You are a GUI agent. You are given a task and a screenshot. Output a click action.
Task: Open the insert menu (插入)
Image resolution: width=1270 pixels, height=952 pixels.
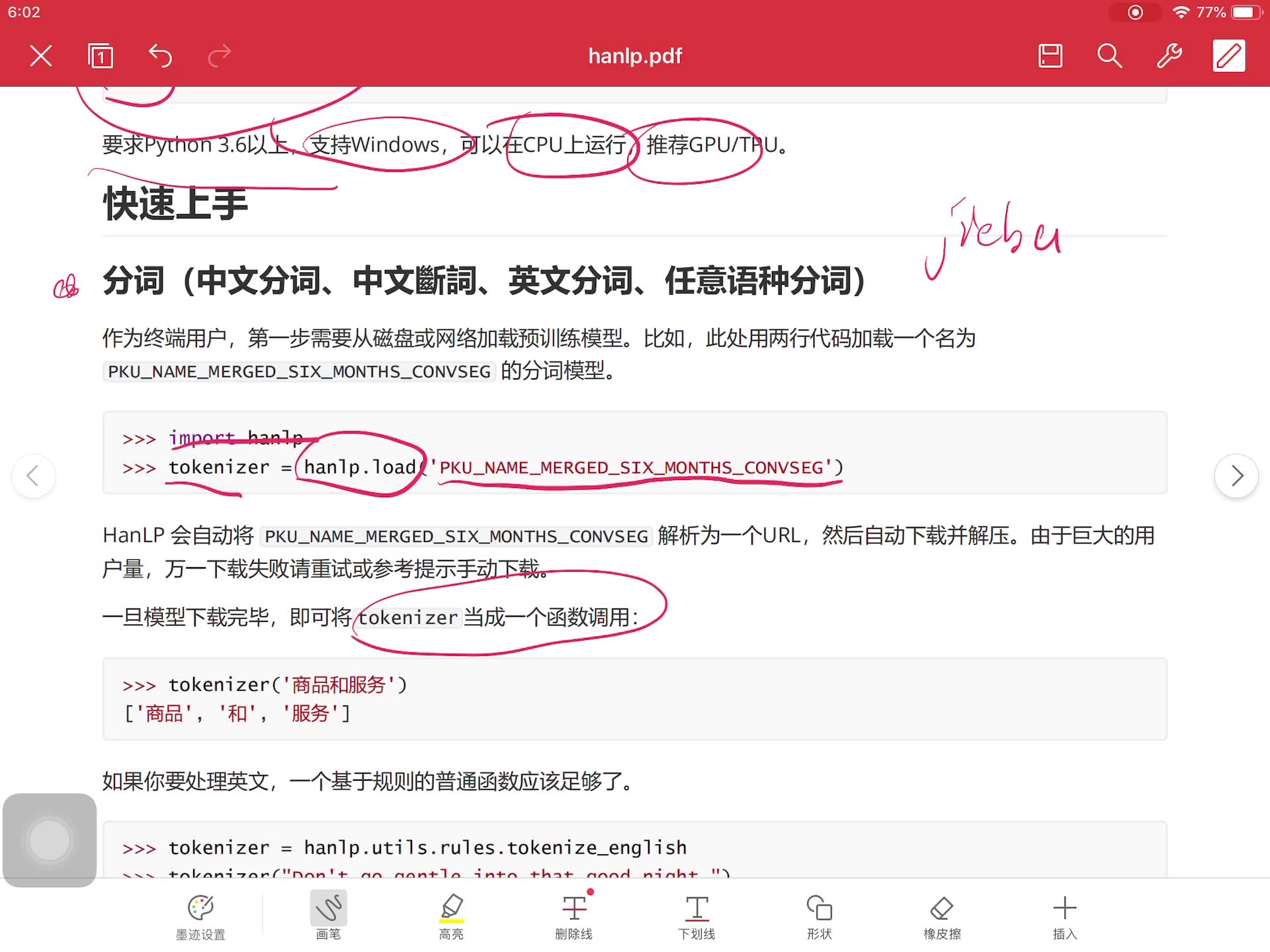tap(1065, 917)
